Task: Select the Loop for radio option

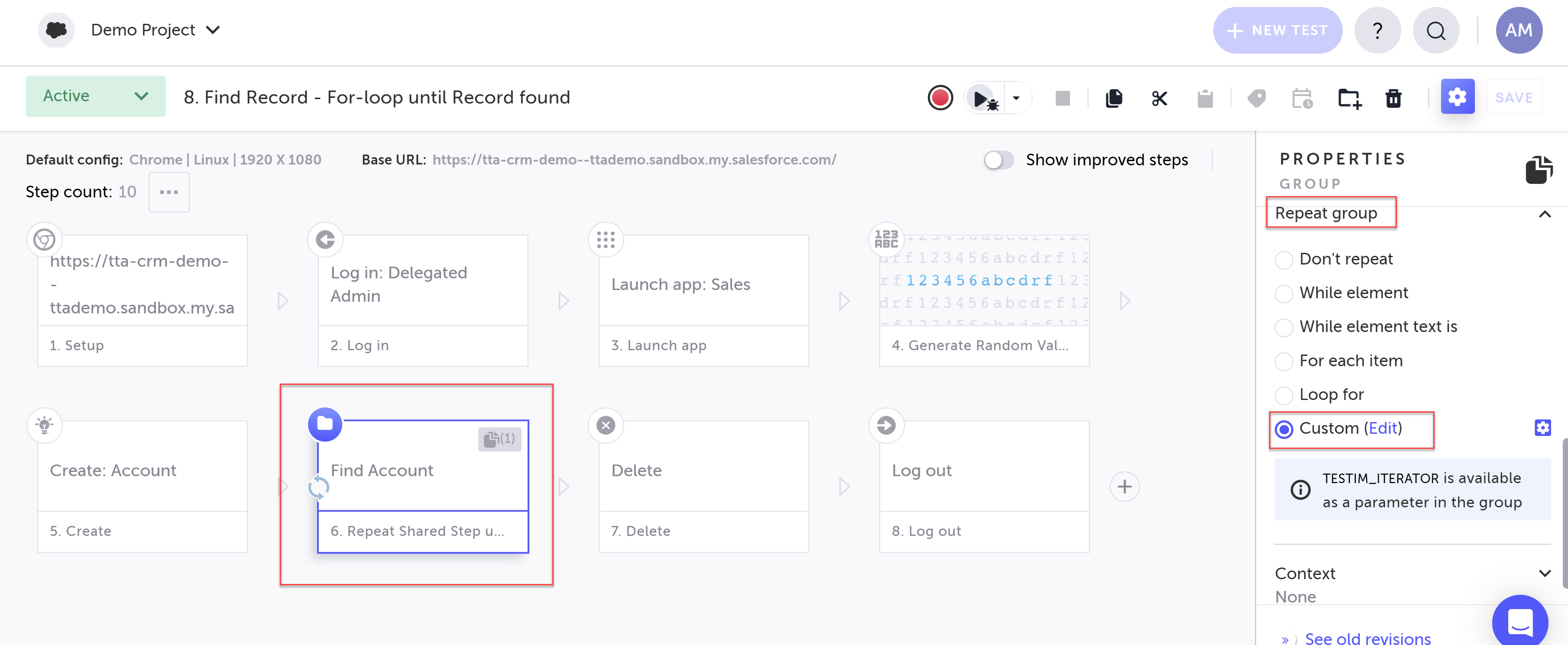Action: (x=1284, y=396)
